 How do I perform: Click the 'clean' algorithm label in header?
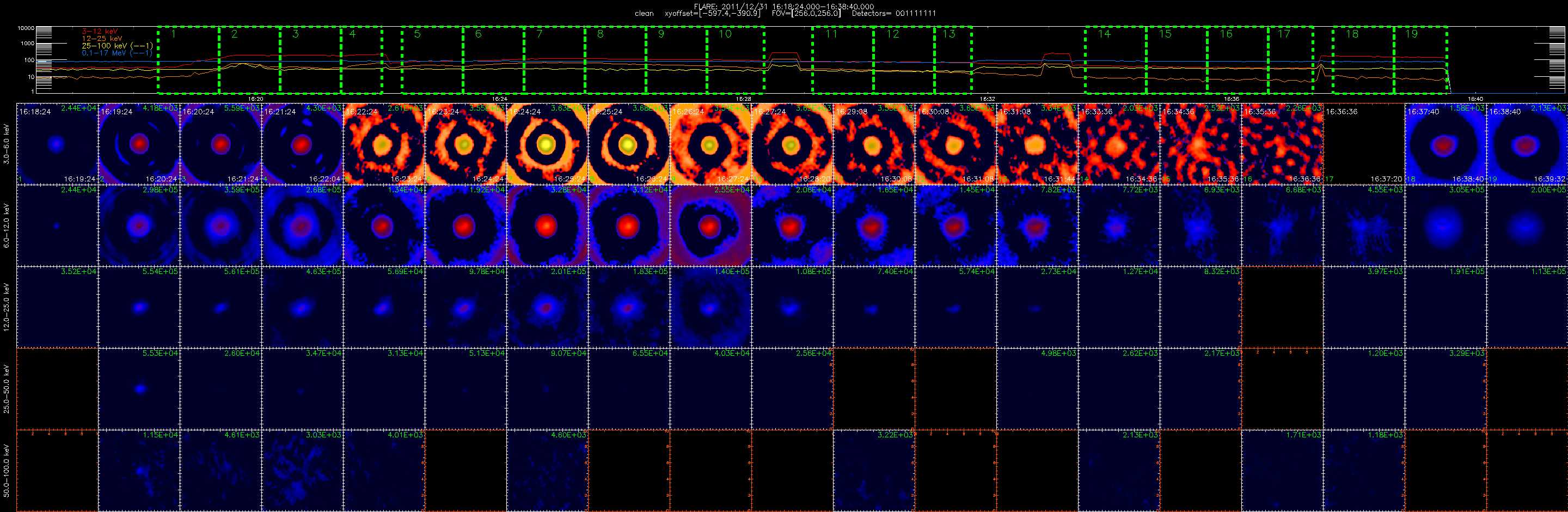[x=644, y=14]
